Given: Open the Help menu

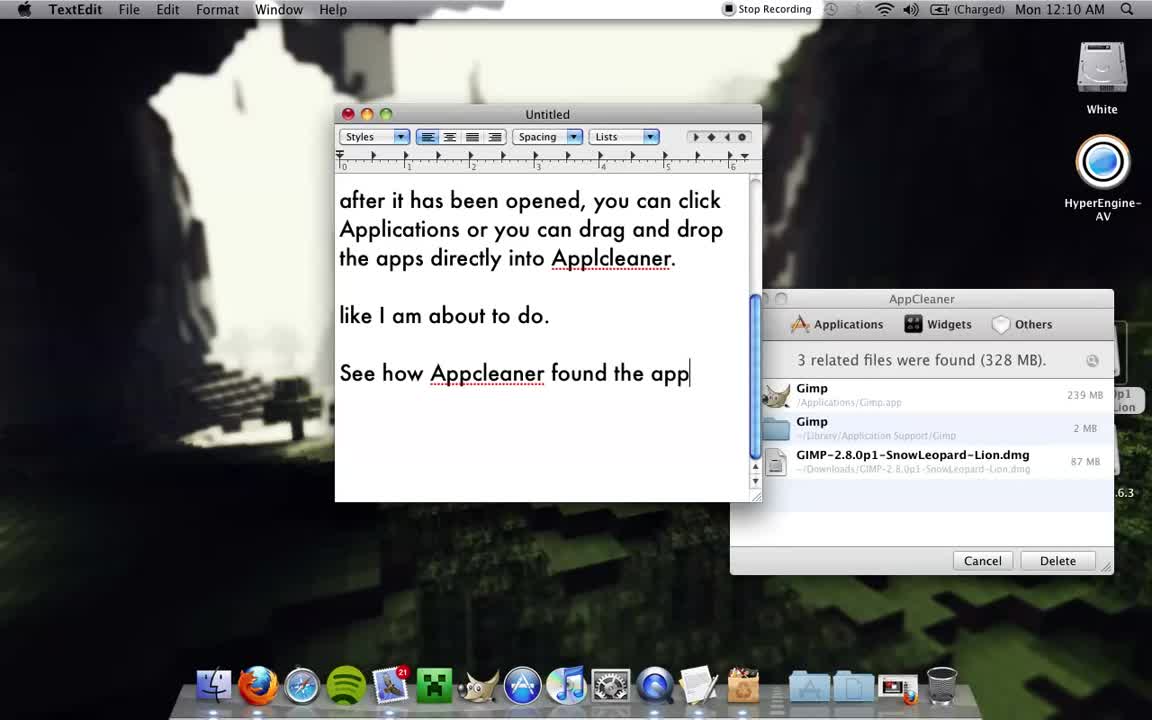Looking at the screenshot, I should pyautogui.click(x=333, y=10).
